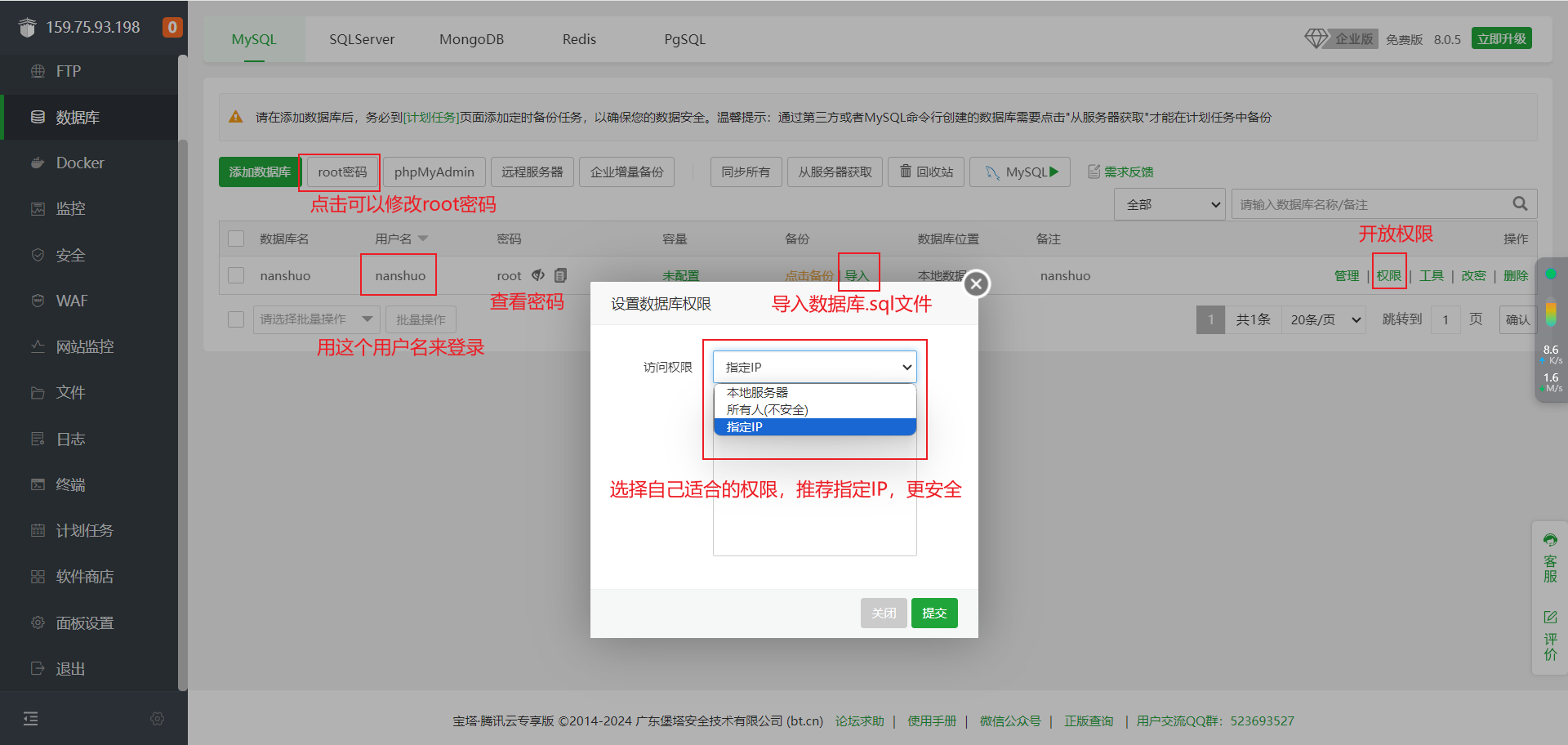Close permission dialog with X icon
Image resolution: width=1568 pixels, height=745 pixels.
pyautogui.click(x=977, y=284)
